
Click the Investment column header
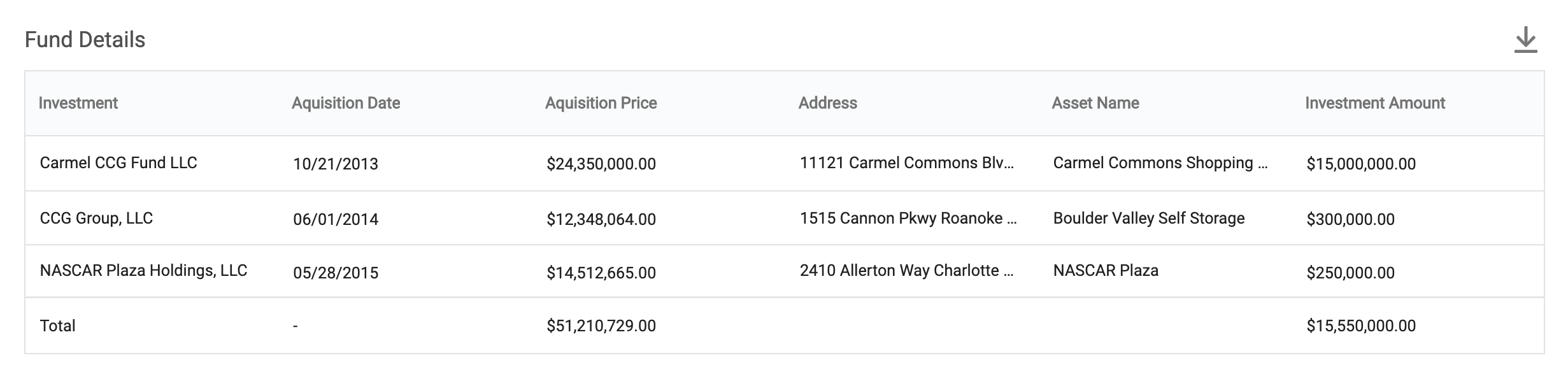[x=78, y=103]
